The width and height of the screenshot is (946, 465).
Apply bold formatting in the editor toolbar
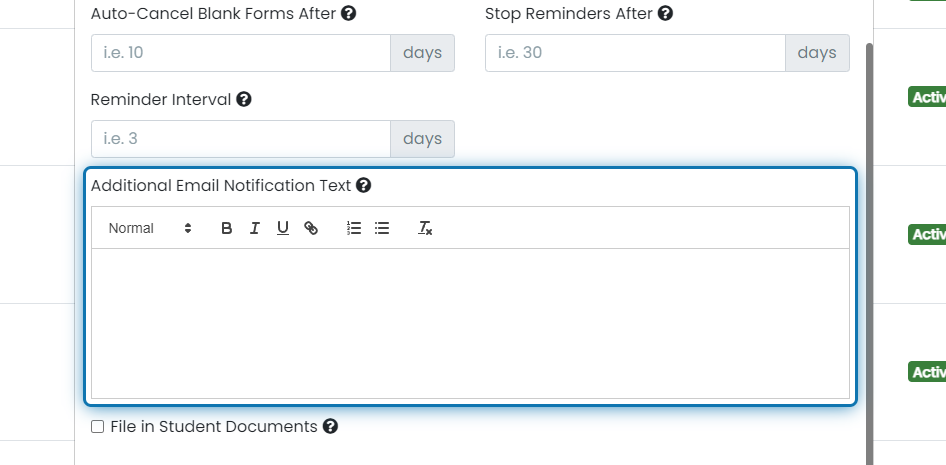[x=226, y=228]
